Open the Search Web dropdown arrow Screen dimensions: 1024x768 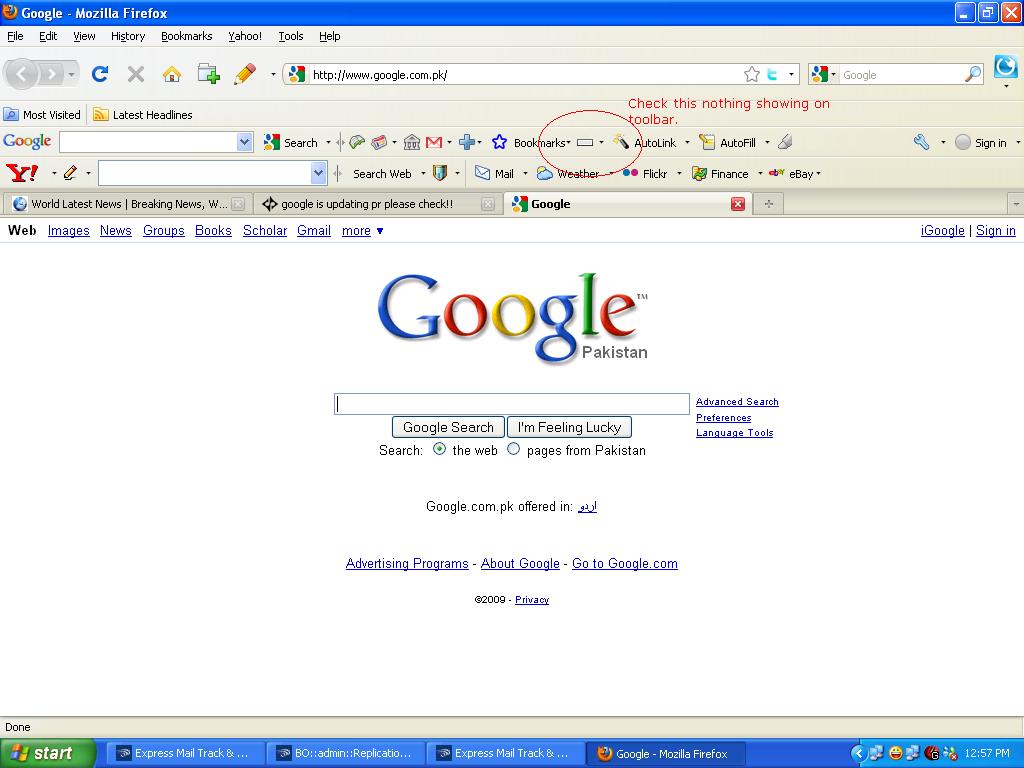tap(423, 174)
